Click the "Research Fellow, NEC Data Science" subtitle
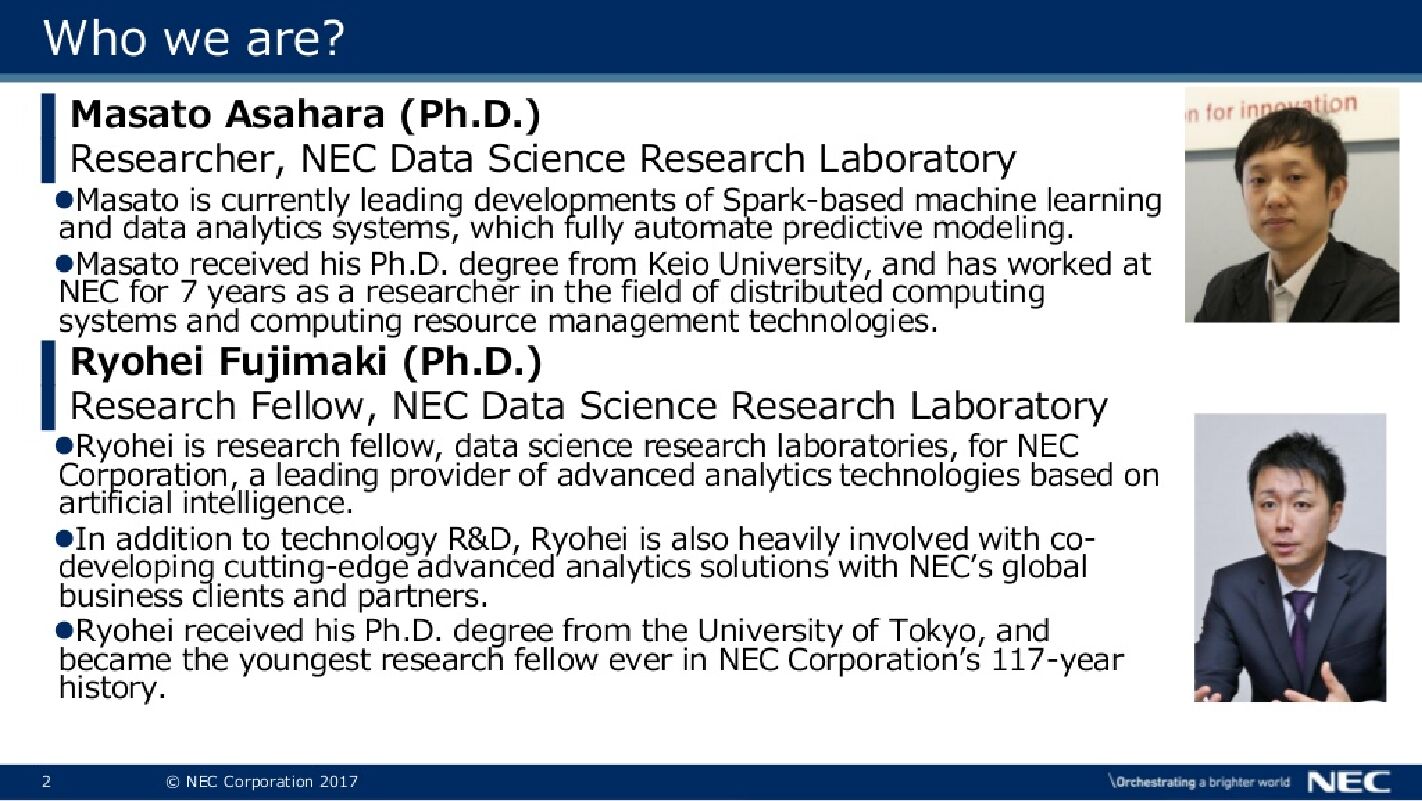 (x=588, y=406)
